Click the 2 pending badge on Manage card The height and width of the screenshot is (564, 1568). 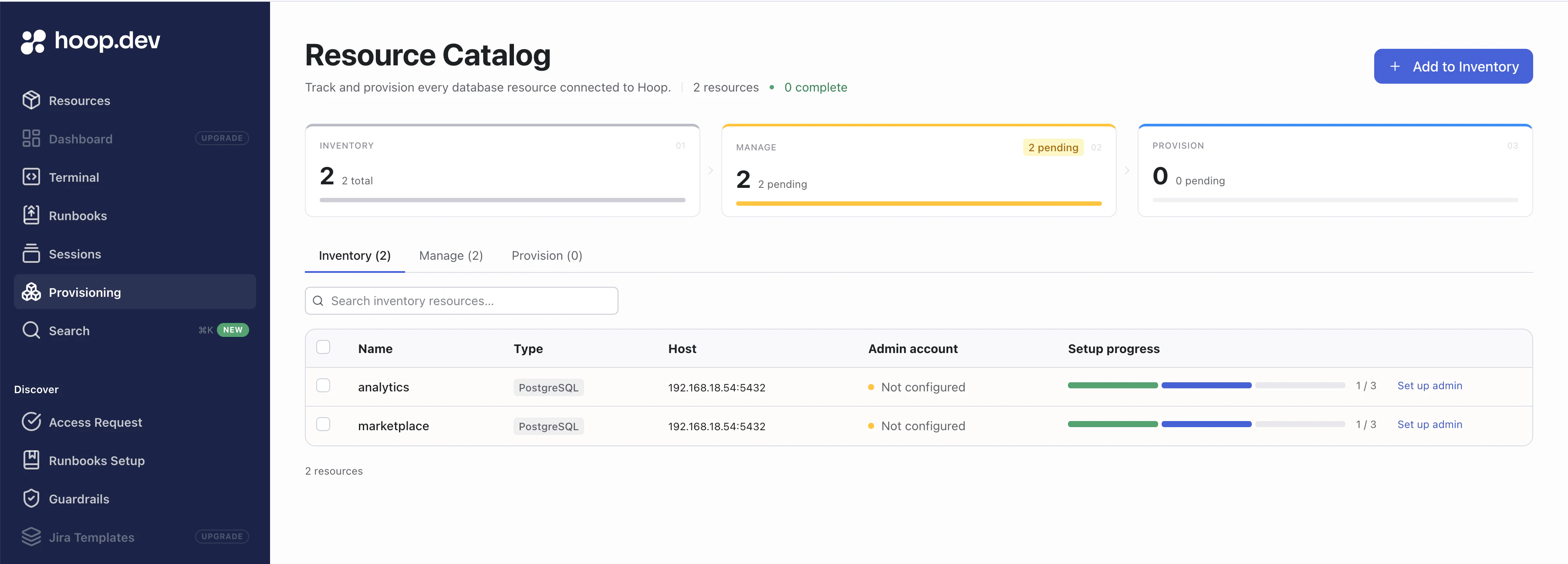click(1053, 147)
